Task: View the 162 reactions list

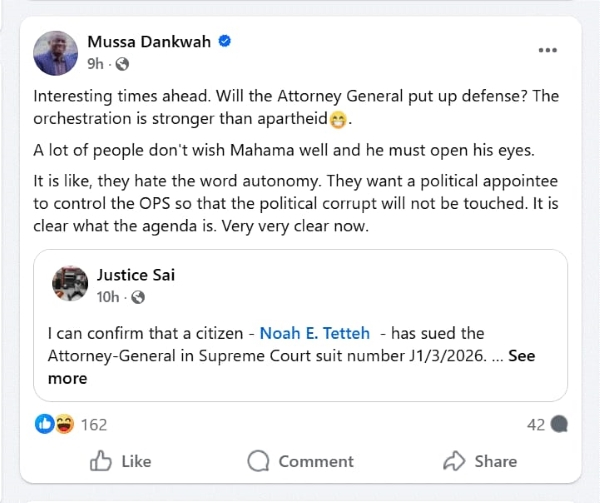Action: 94,425
